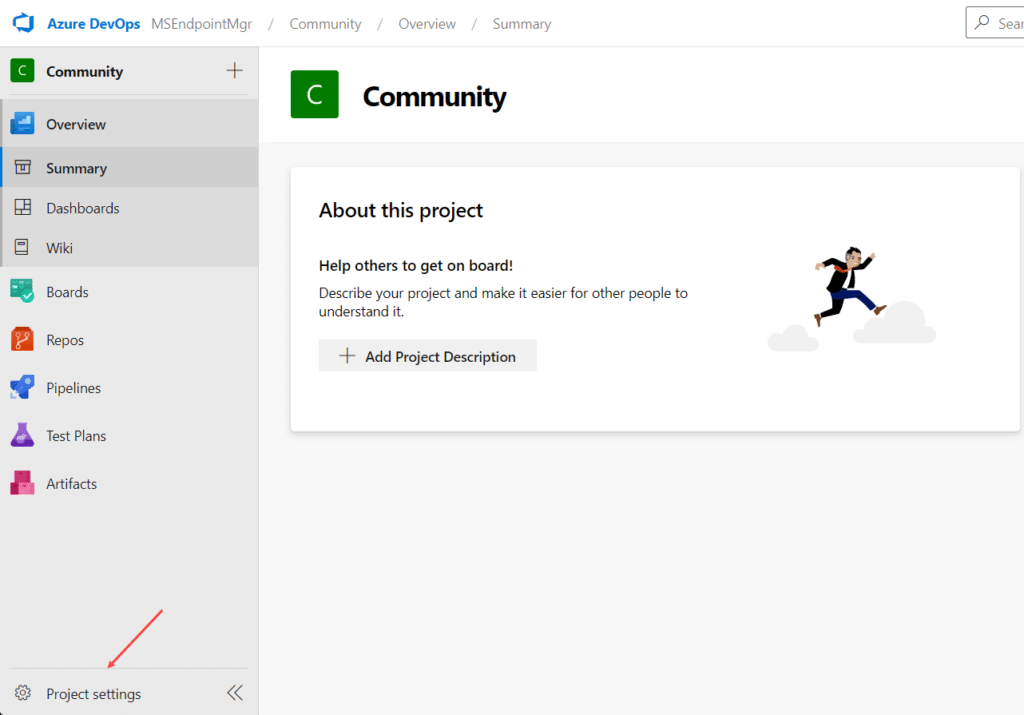Click the Overview hub icon

22,123
